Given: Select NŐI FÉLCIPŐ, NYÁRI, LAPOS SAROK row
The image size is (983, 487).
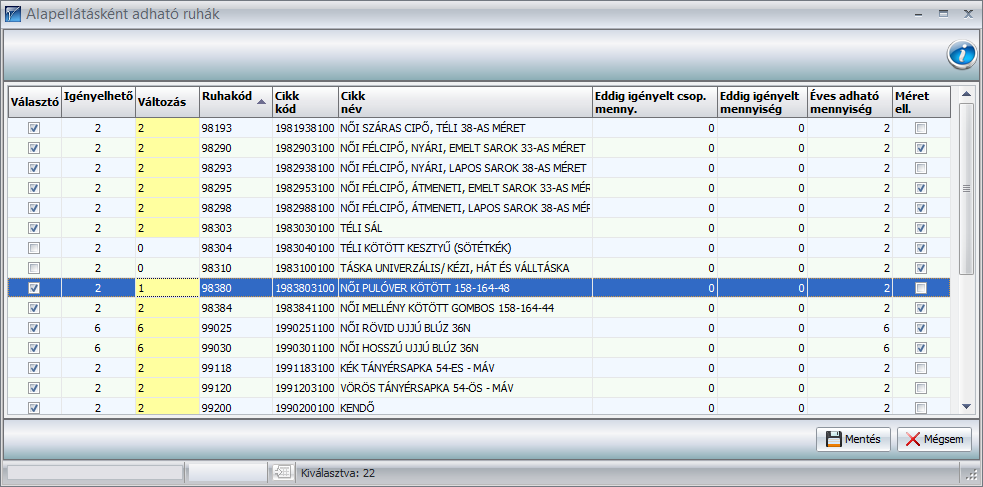Looking at the screenshot, I should coord(479,169).
